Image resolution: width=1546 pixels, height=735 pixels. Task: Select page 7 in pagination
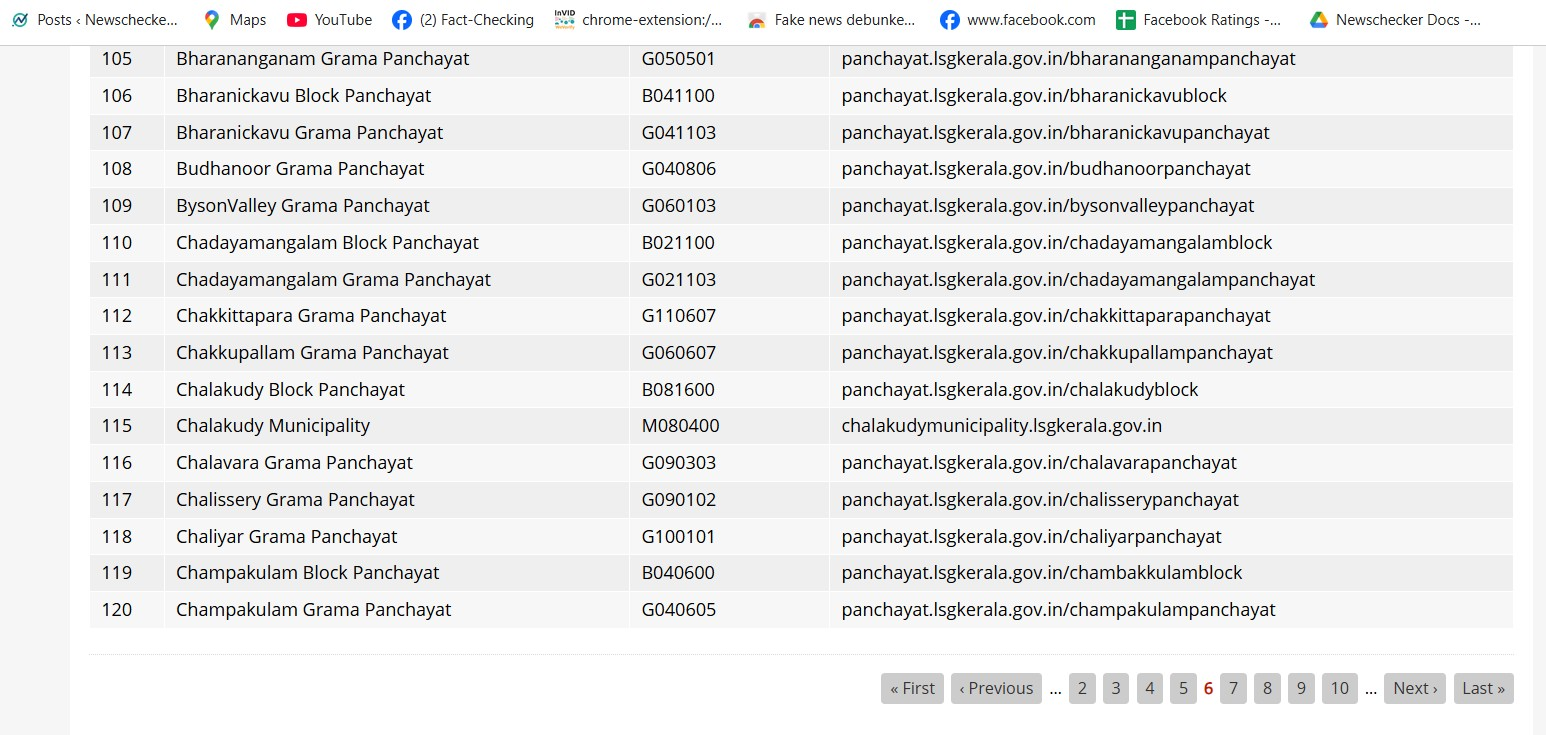pyautogui.click(x=1233, y=688)
